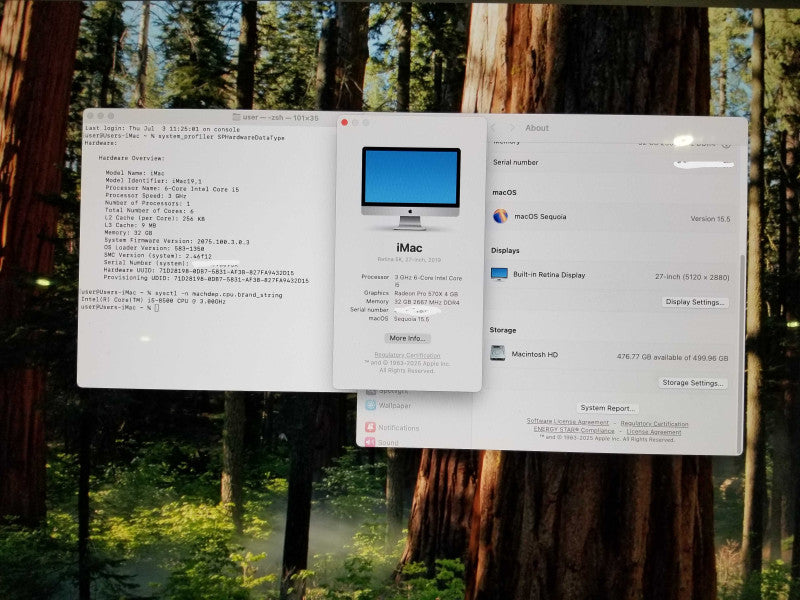Open Display Settings...
The image size is (800, 600).
pyautogui.click(x=695, y=302)
